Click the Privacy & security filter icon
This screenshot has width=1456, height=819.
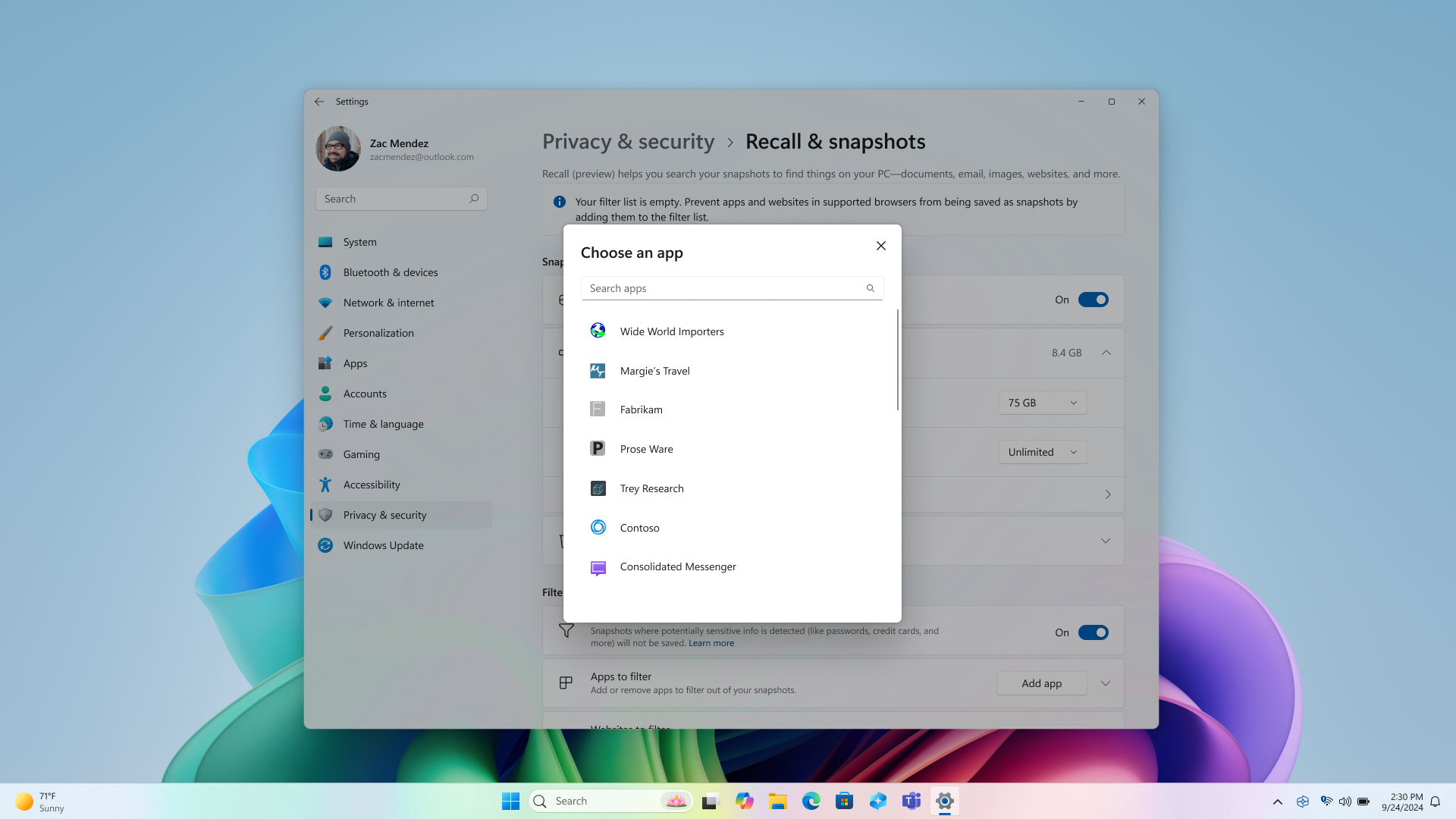point(567,630)
